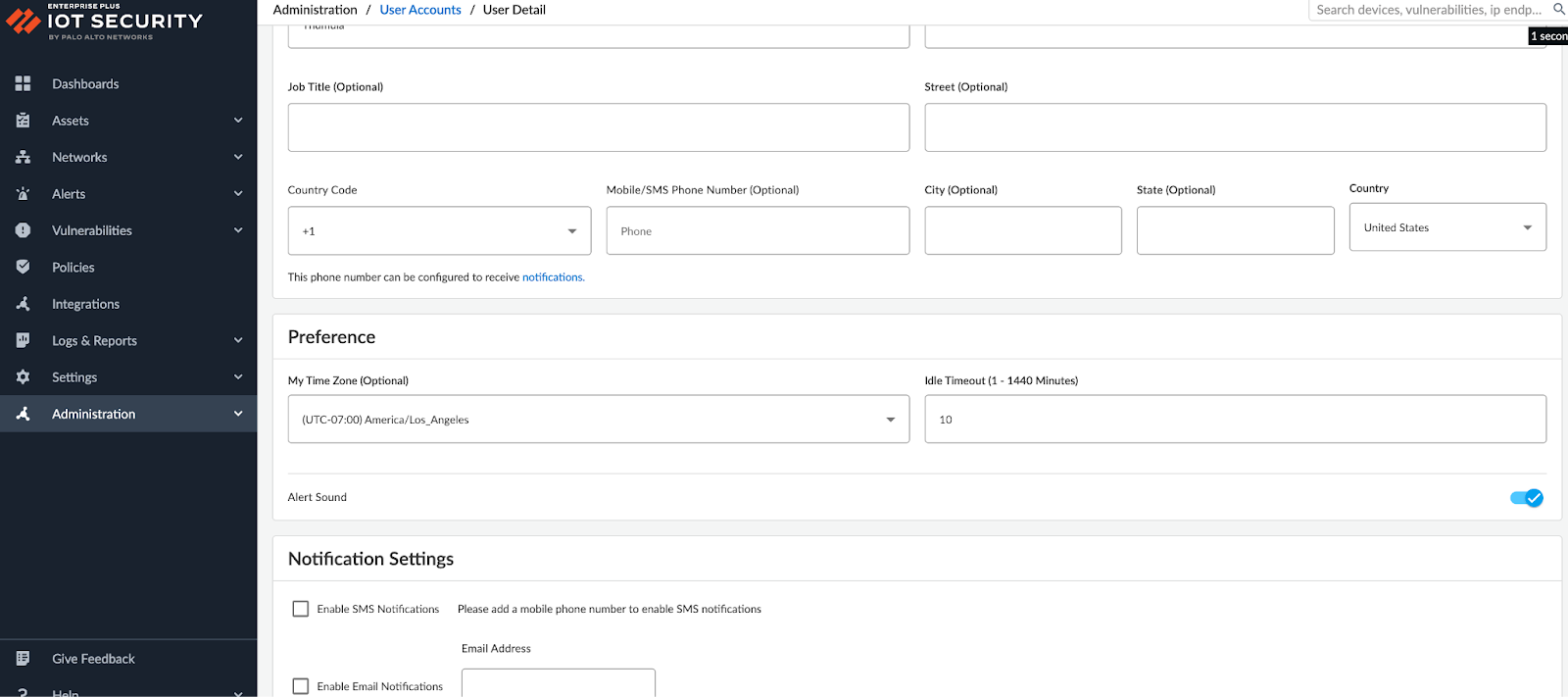Check Enable Email Notifications box
The height and width of the screenshot is (697, 1568).
coord(301,686)
